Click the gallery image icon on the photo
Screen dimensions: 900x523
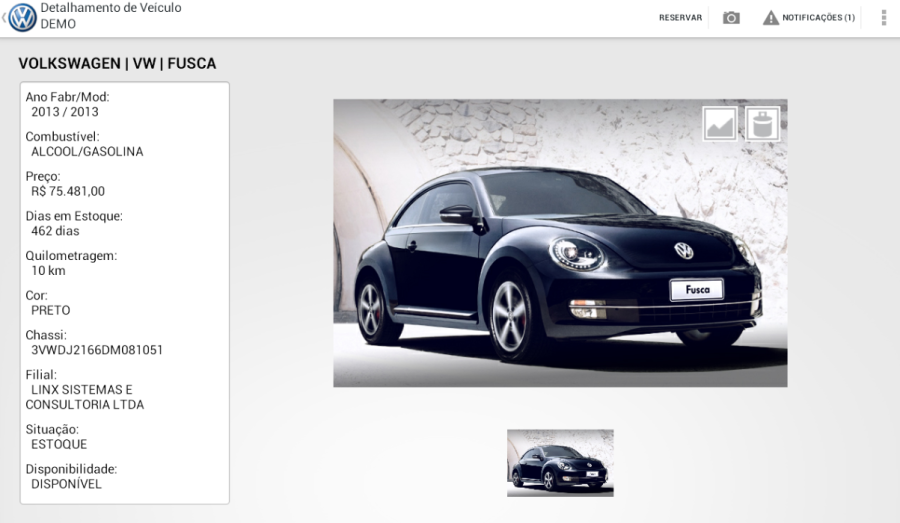[x=720, y=123]
